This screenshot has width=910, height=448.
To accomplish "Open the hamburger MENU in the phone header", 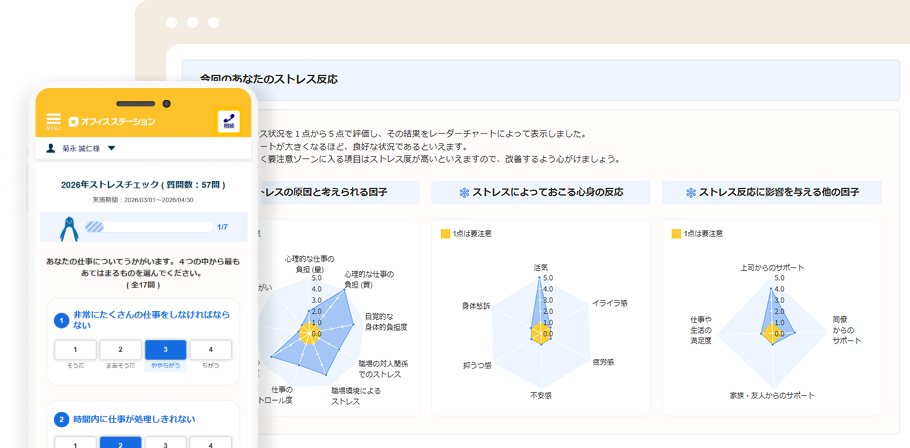I will click(53, 121).
